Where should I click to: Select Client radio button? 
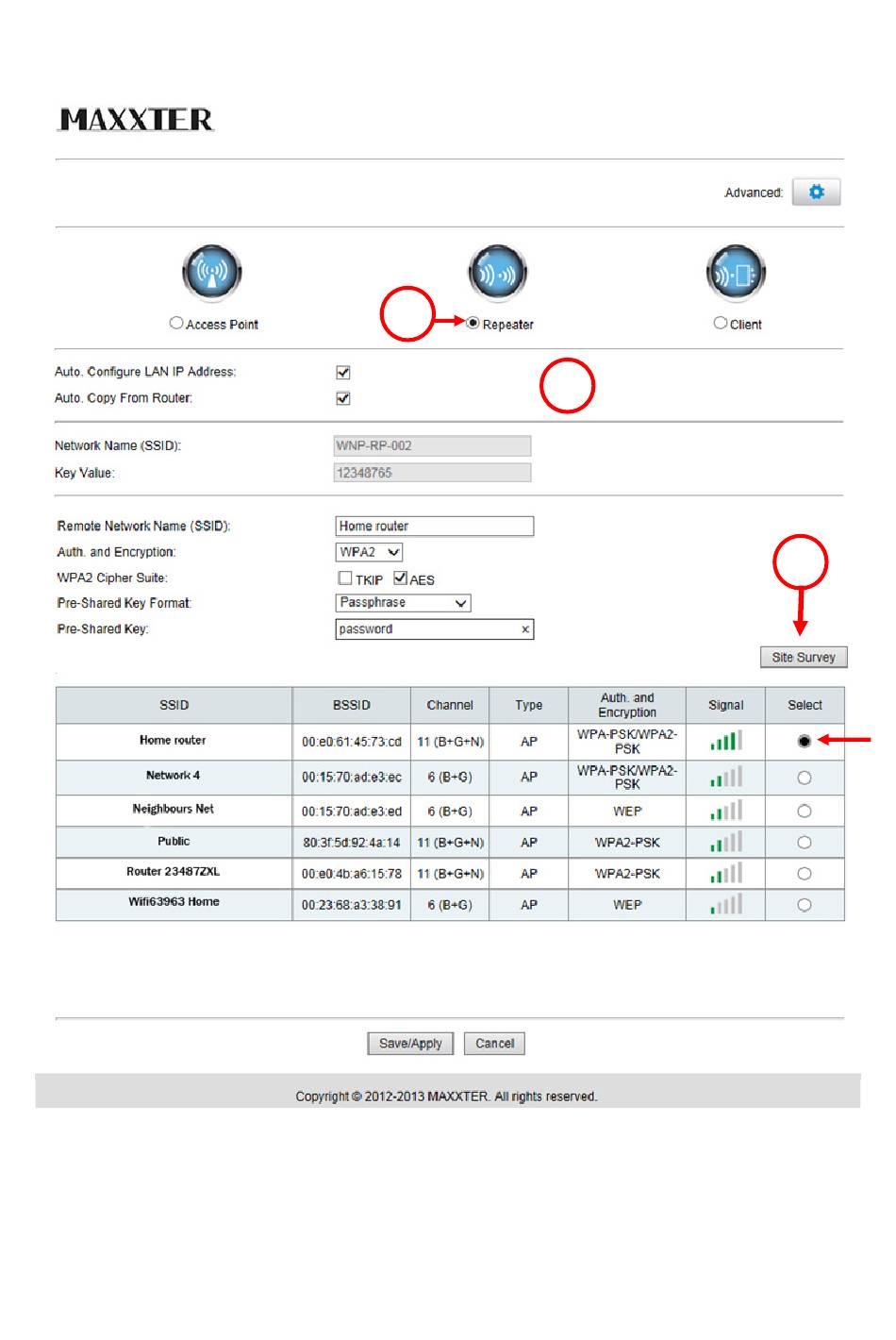721,323
